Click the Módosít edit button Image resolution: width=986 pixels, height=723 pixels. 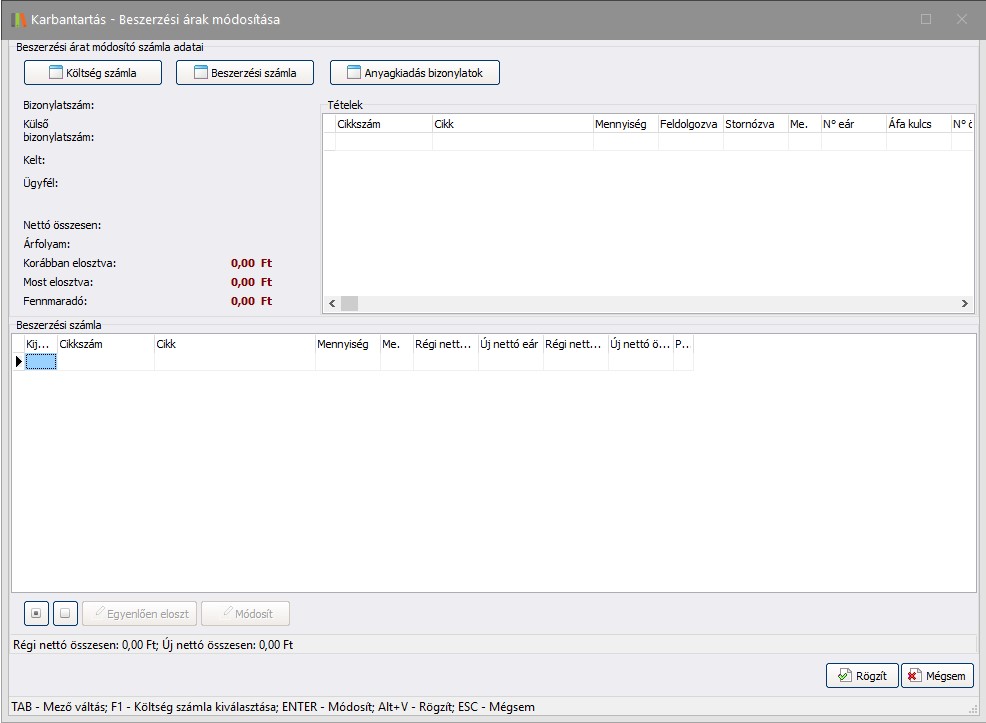(x=245, y=613)
